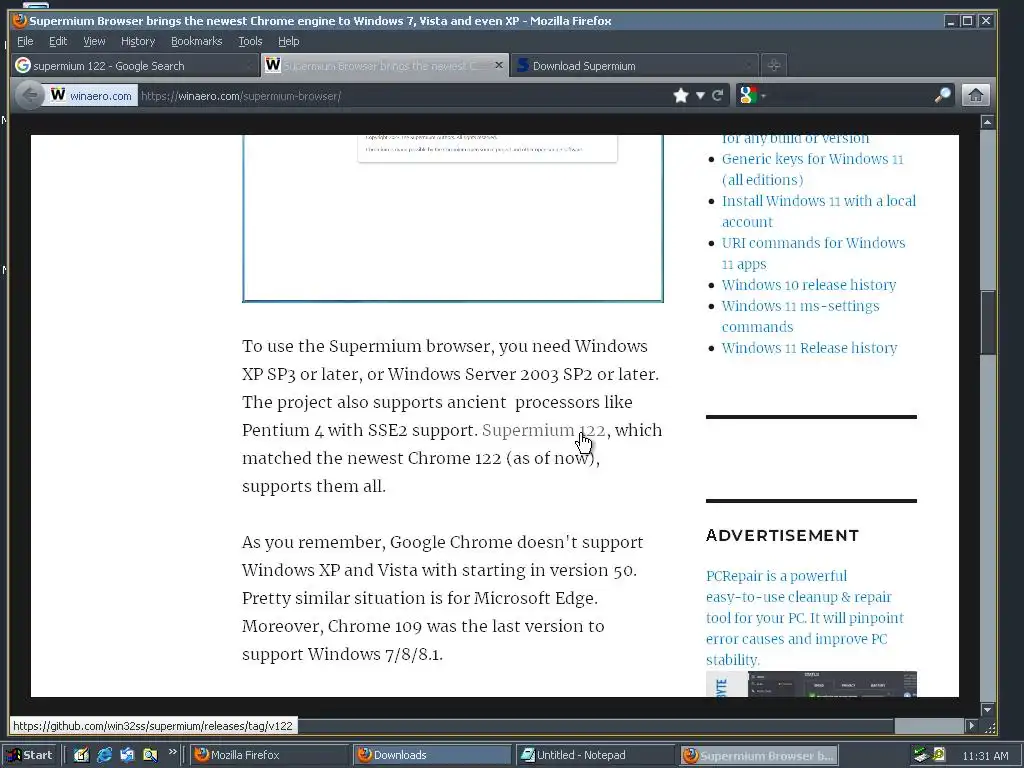Screen dimensions: 1024x768
Task: Click first quick launch icon next to Start
Action: [x=81, y=755]
